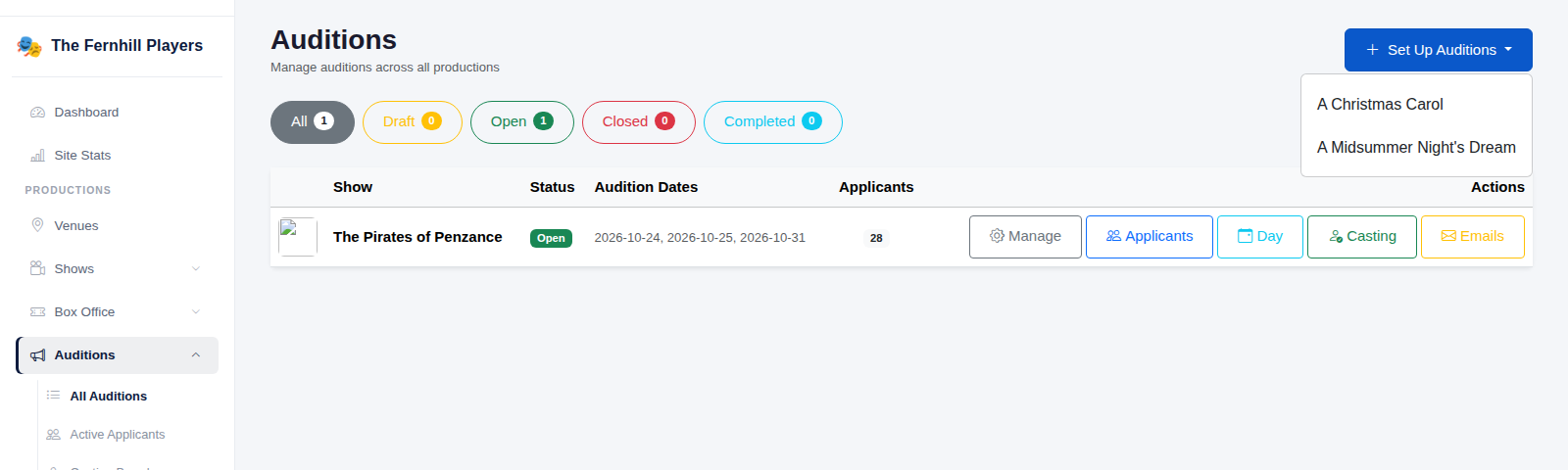Open All Auditions sub-item
This screenshot has width=1568, height=470.
128,396
